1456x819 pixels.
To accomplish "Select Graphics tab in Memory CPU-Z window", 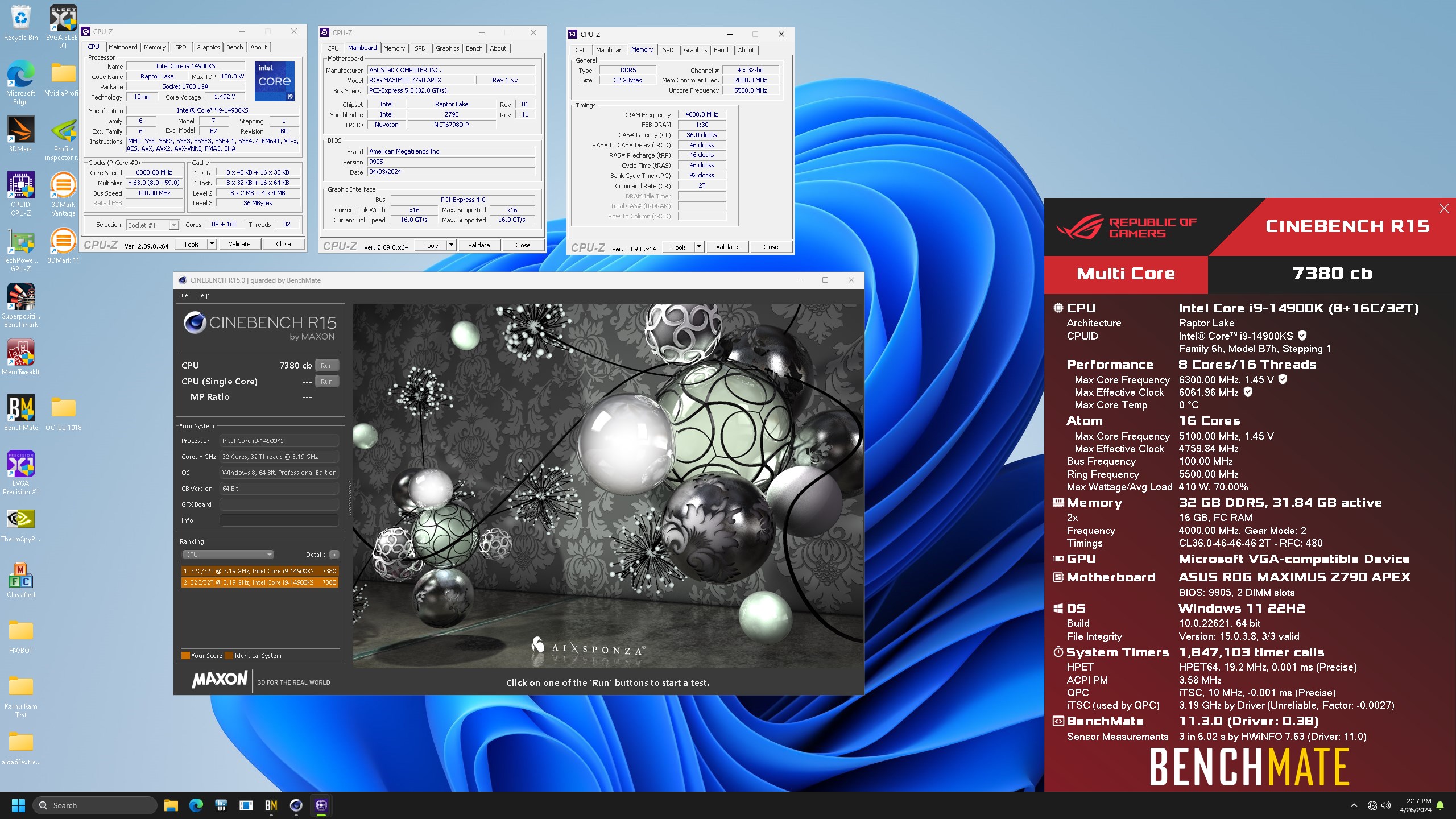I will 695,50.
